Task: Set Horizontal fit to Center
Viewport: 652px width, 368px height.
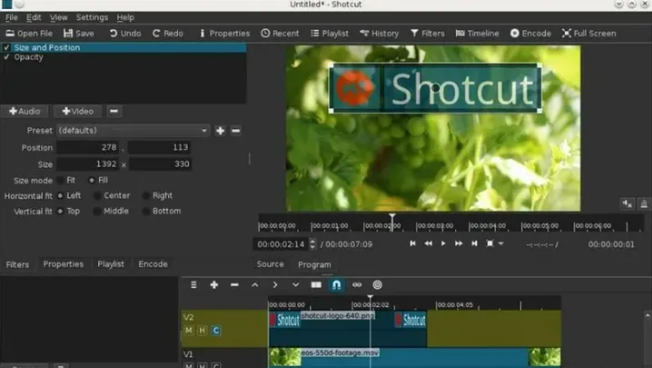Action: pos(112,195)
